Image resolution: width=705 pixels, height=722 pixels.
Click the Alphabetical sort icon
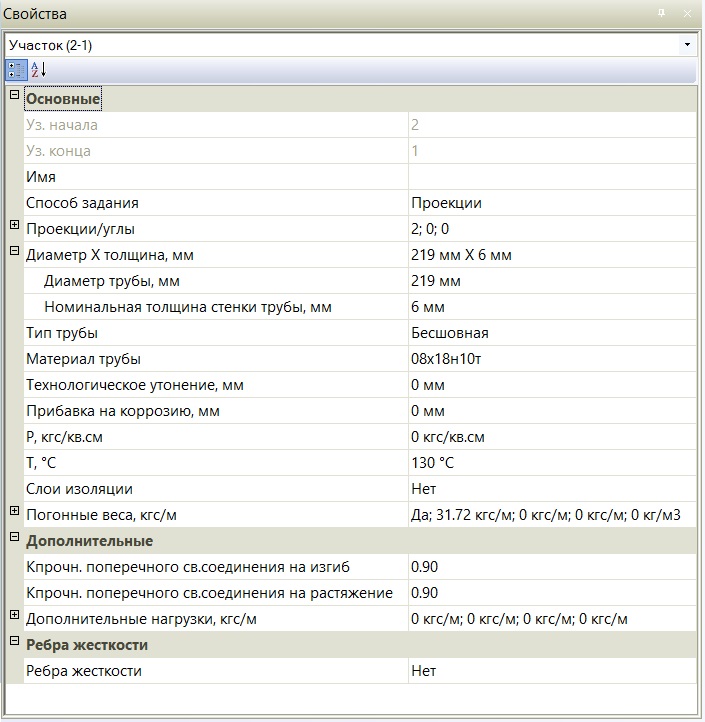point(38,70)
